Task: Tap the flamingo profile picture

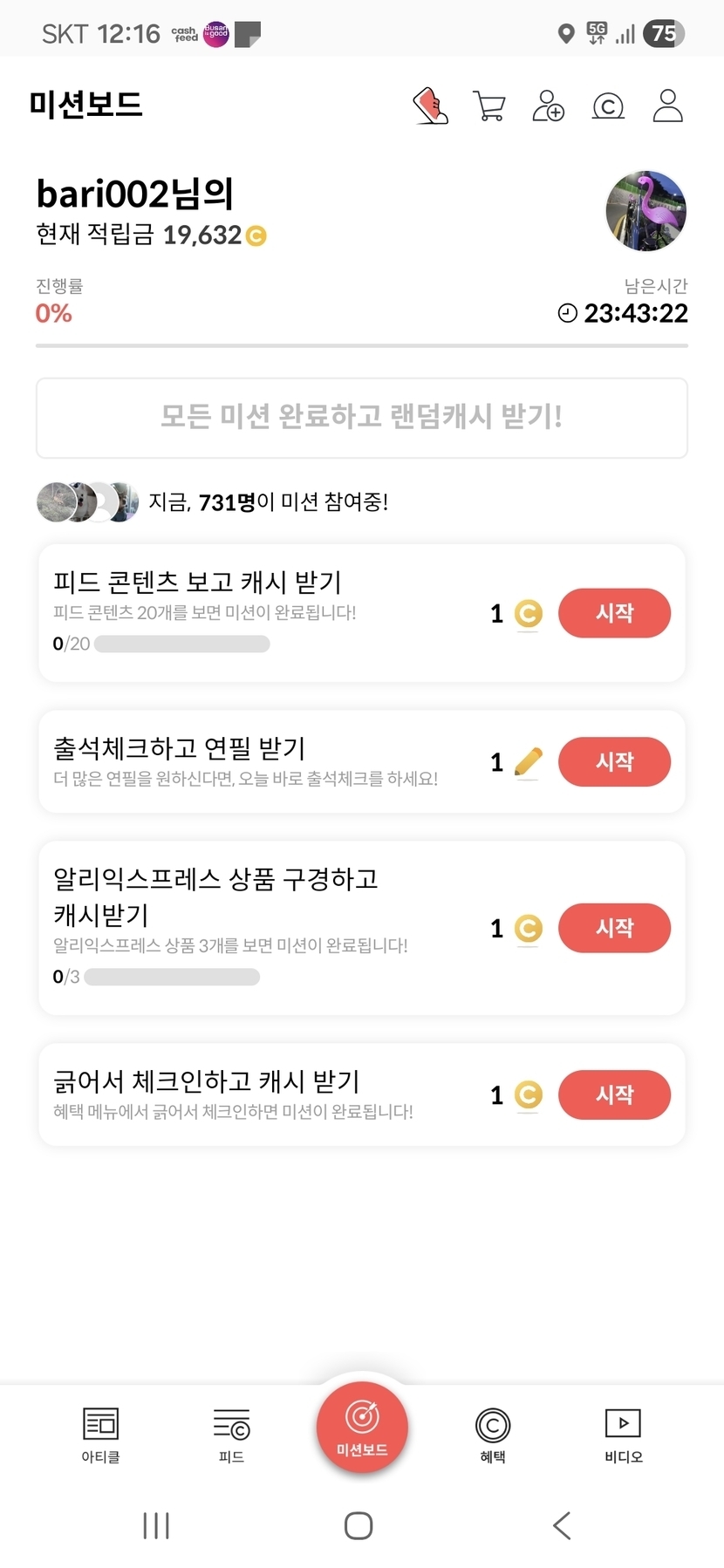Action: point(646,211)
